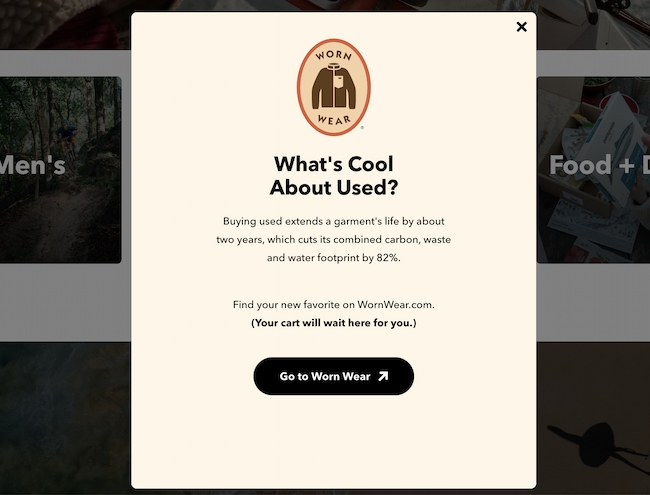Click the gray overlay below the Men's tile

tap(65, 303)
